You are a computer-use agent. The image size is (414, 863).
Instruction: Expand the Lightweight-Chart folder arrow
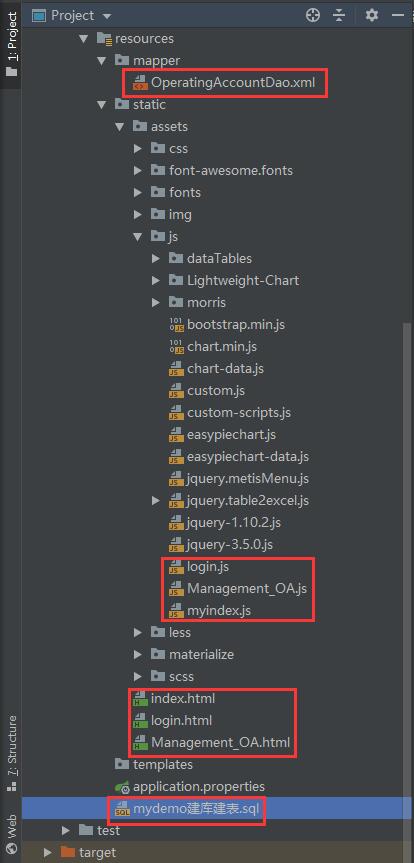(156, 281)
